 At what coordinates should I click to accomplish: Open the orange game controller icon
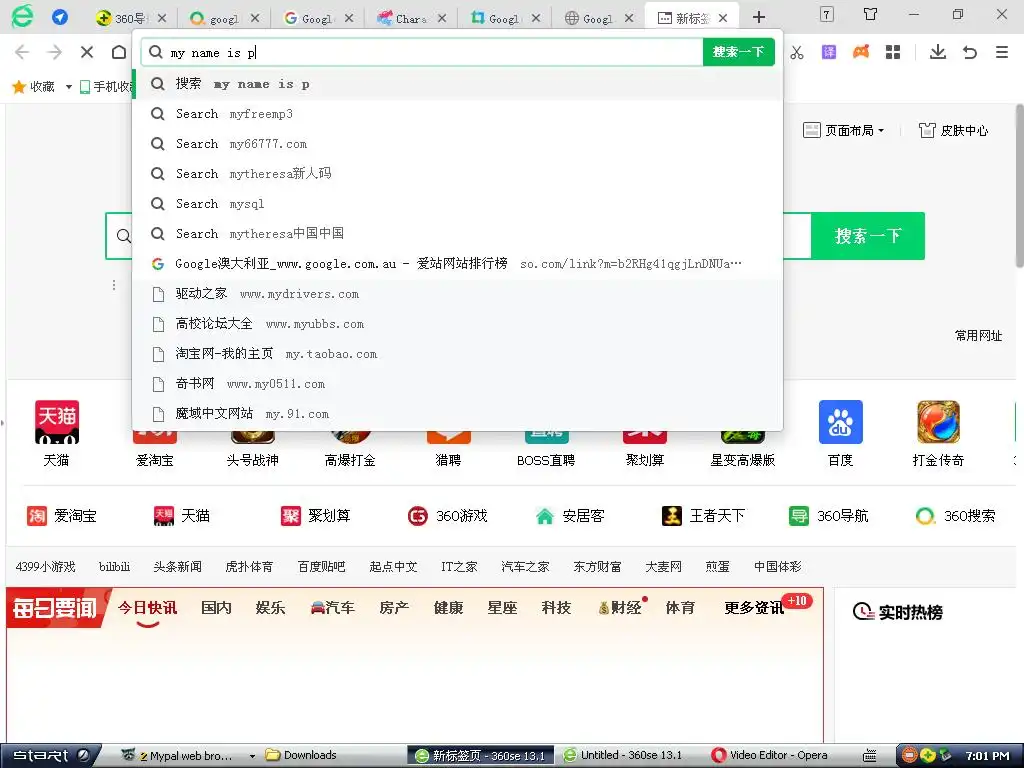click(861, 52)
